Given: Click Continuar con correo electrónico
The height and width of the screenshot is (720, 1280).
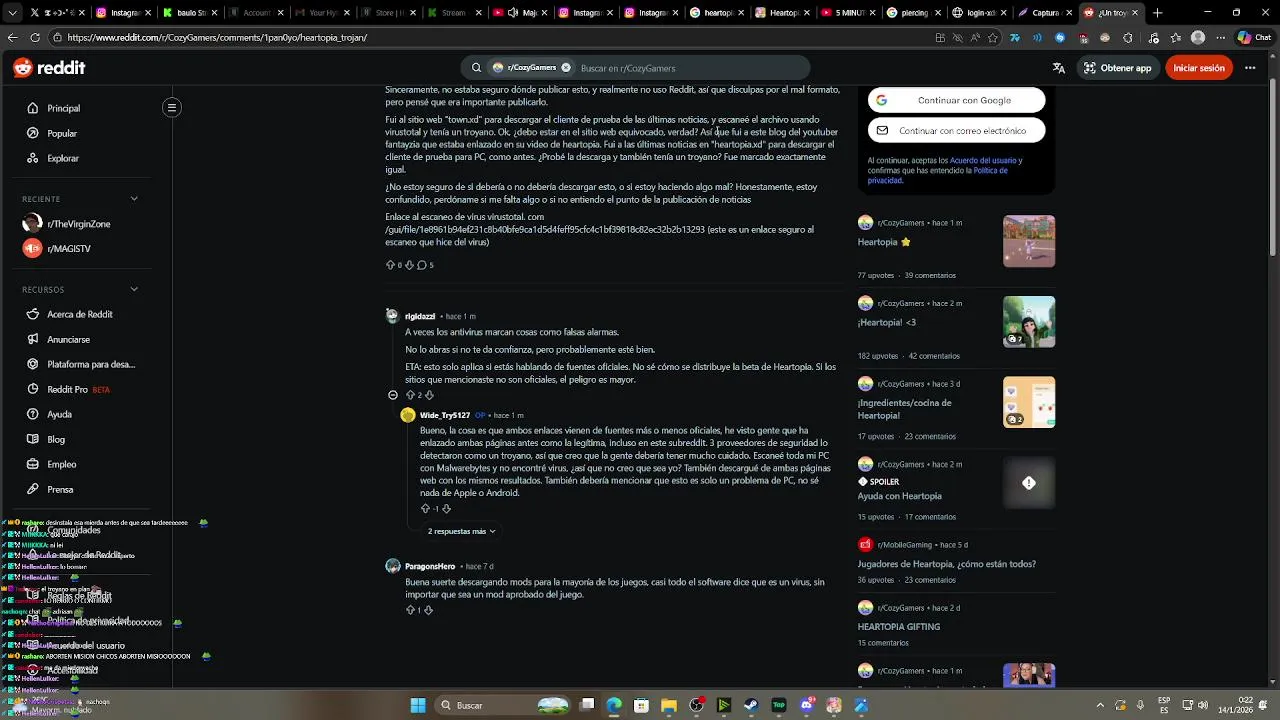Looking at the screenshot, I should coord(956,130).
